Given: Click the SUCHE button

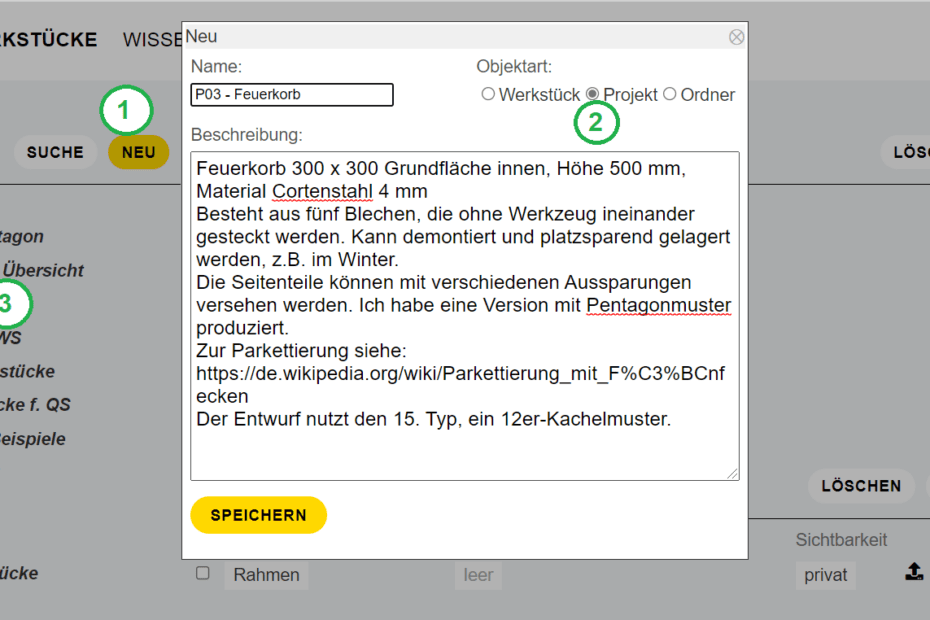Looking at the screenshot, I should click(x=55, y=152).
